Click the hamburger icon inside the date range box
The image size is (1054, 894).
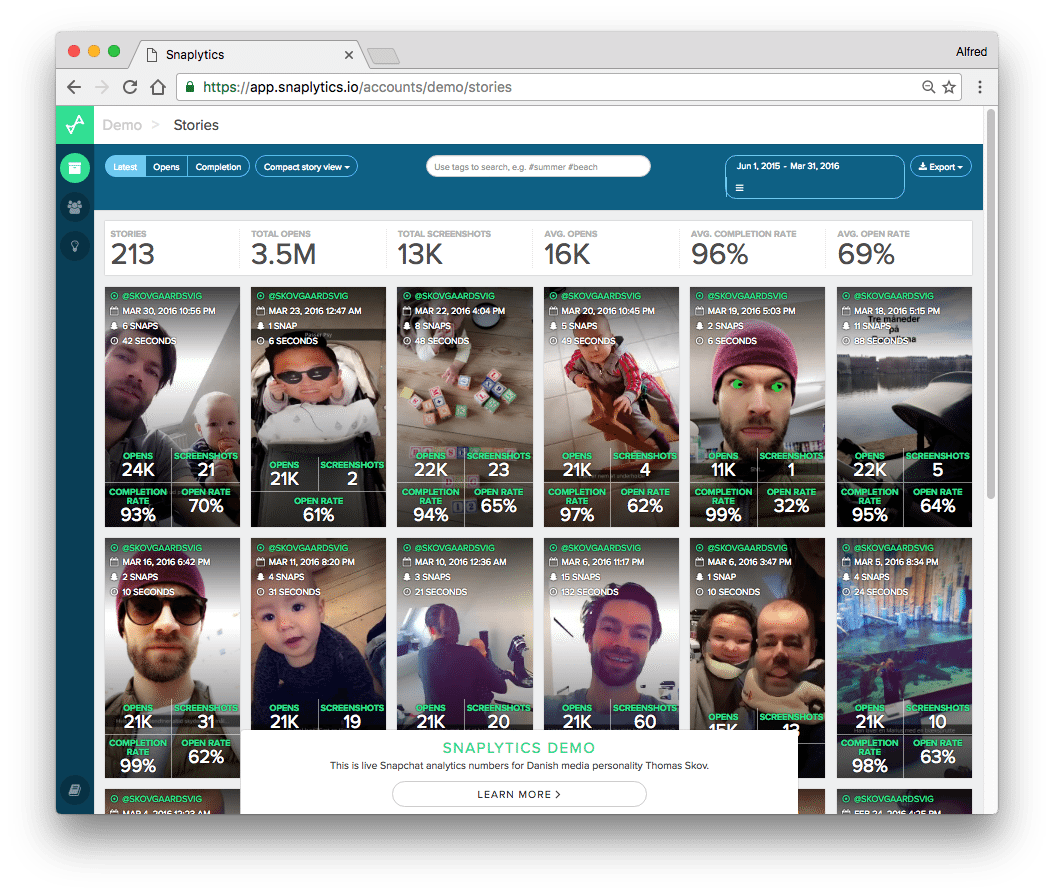[x=739, y=186]
